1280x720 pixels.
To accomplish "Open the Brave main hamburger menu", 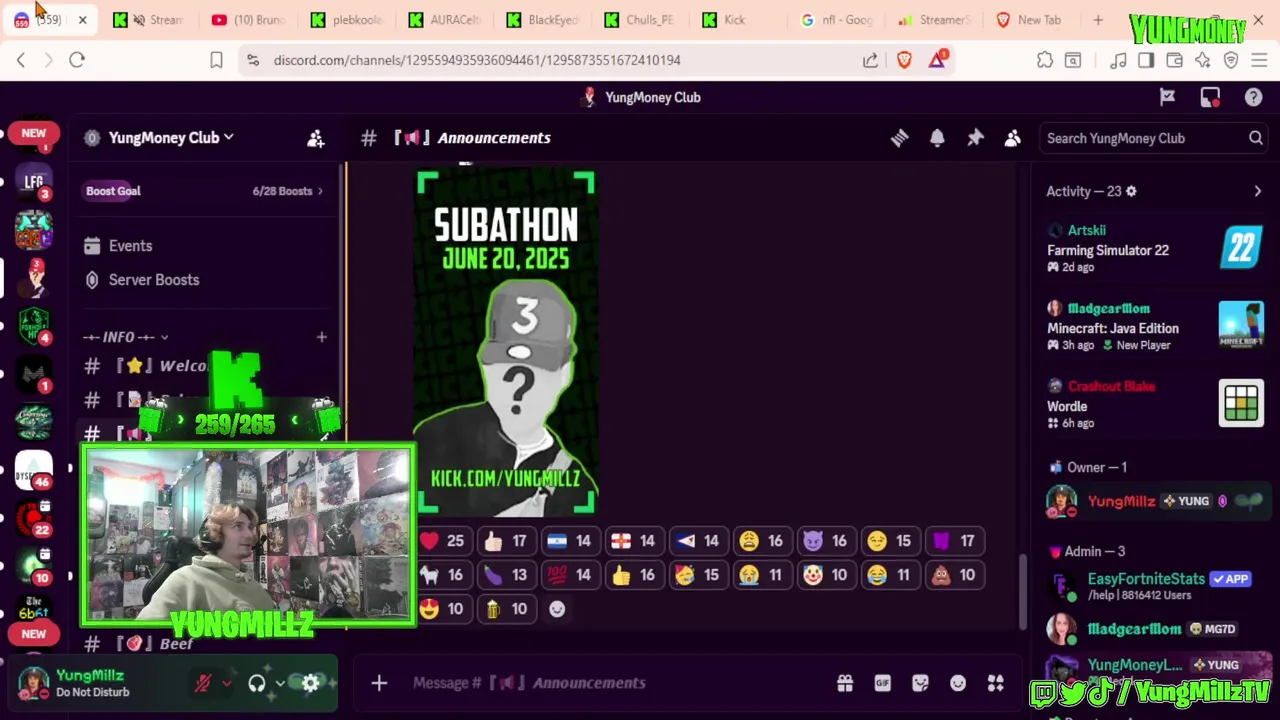I will pyautogui.click(x=1259, y=60).
